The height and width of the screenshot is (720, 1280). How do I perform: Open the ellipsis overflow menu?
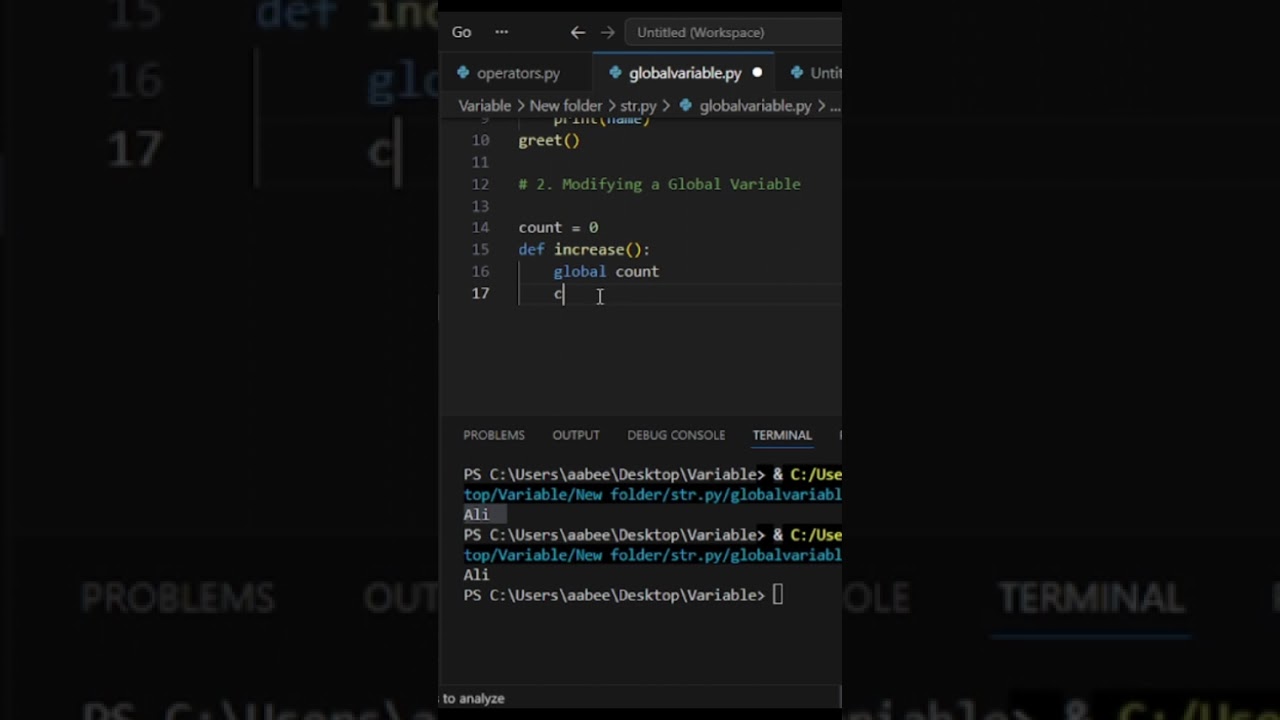click(x=501, y=32)
